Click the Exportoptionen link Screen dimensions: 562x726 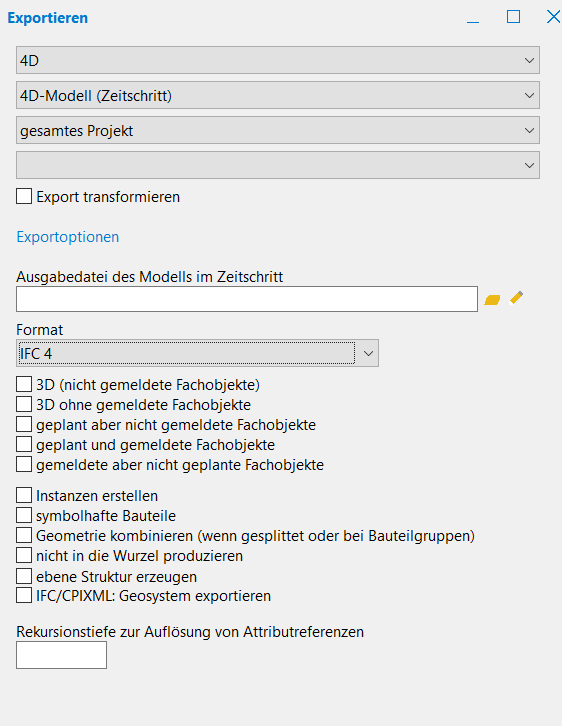click(x=68, y=237)
